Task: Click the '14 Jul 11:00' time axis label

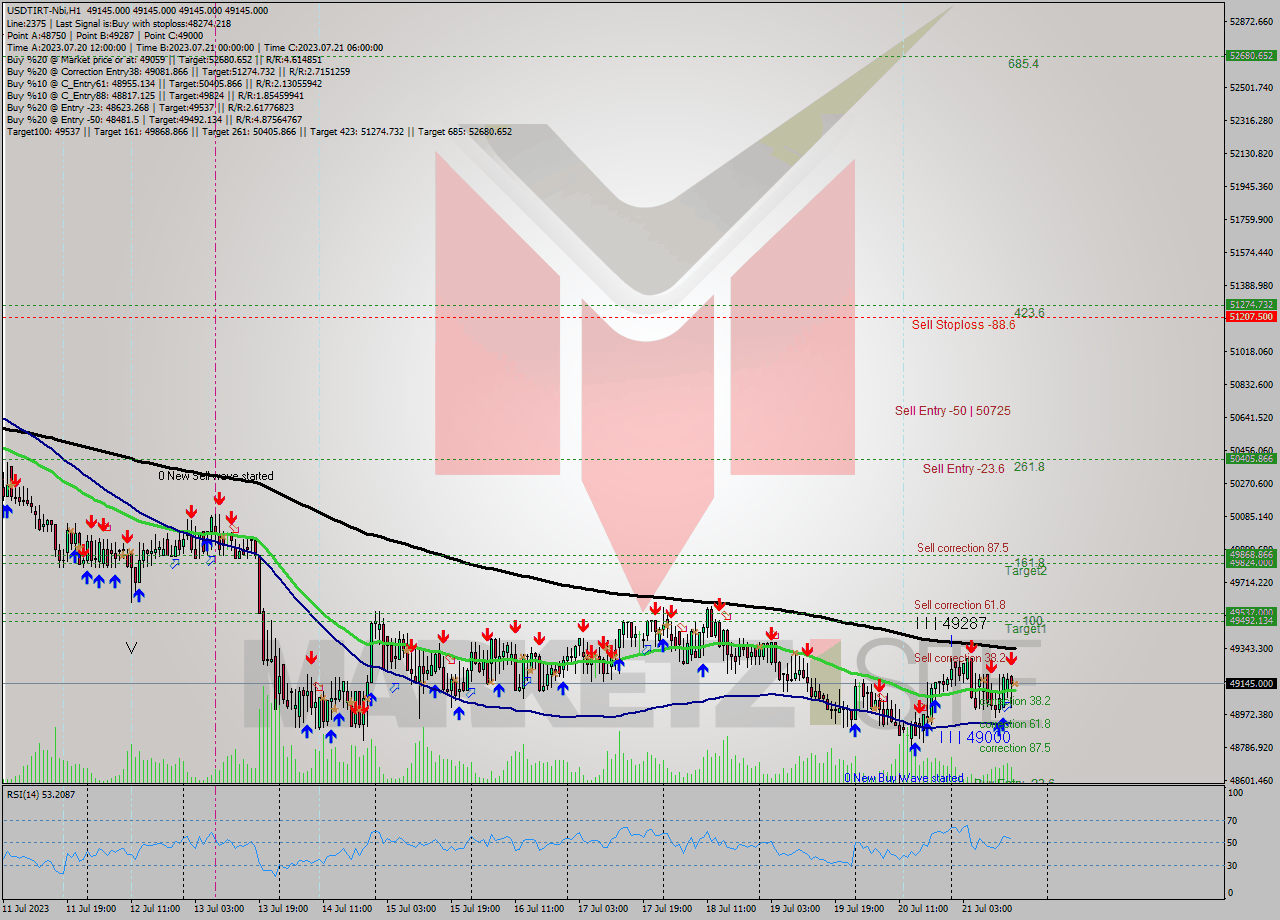Action: tap(346, 909)
